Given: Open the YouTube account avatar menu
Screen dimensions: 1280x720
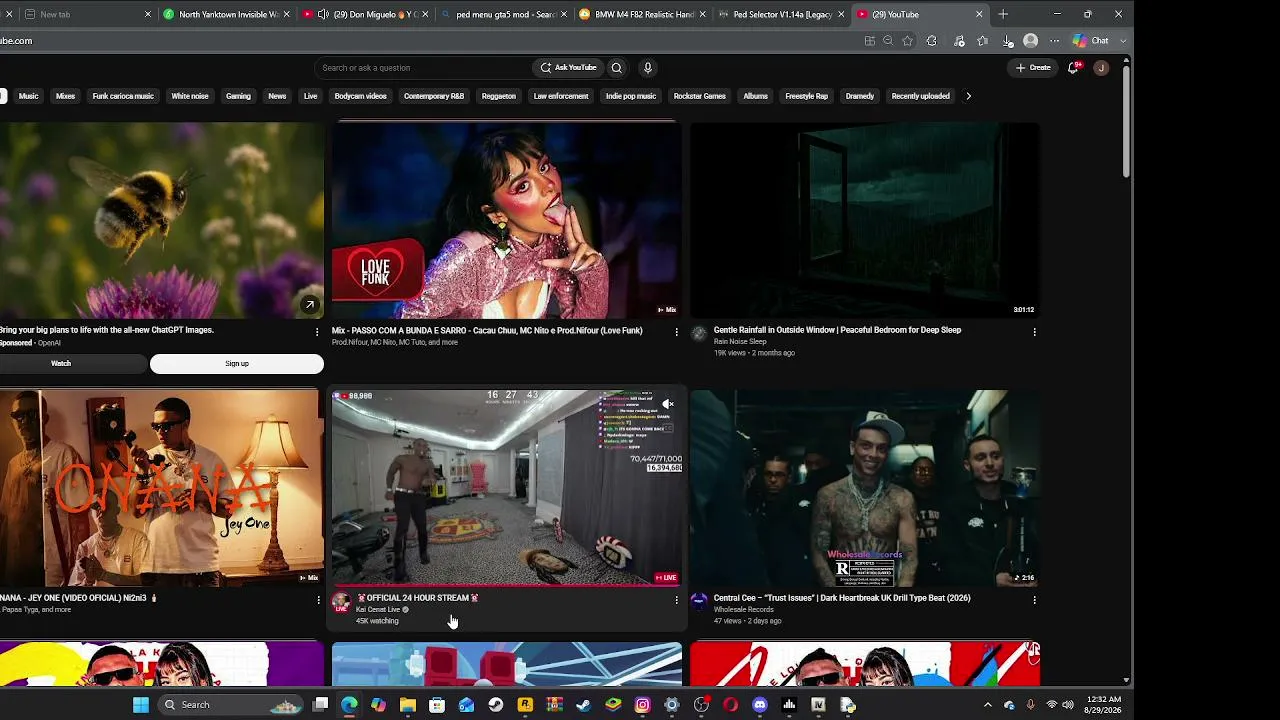Looking at the screenshot, I should tap(1101, 68).
